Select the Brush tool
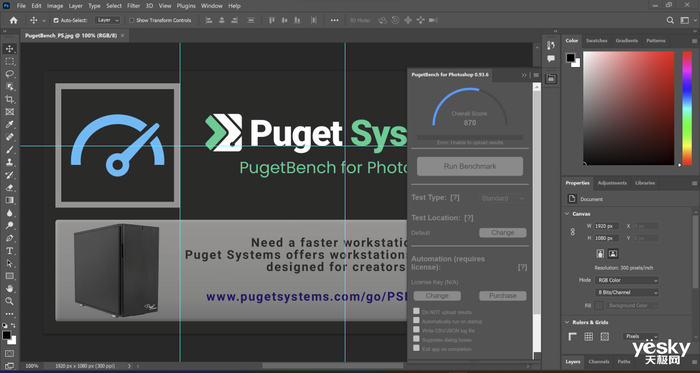Viewport: 700px width, 373px height. (9, 149)
